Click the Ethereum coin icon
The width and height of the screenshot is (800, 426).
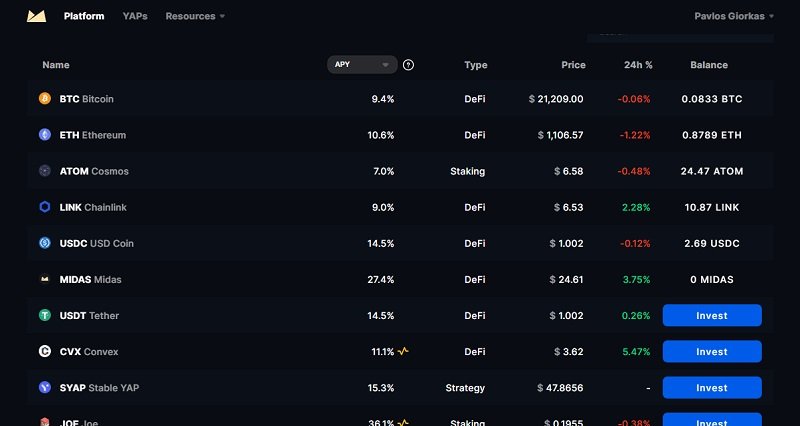tap(45, 135)
